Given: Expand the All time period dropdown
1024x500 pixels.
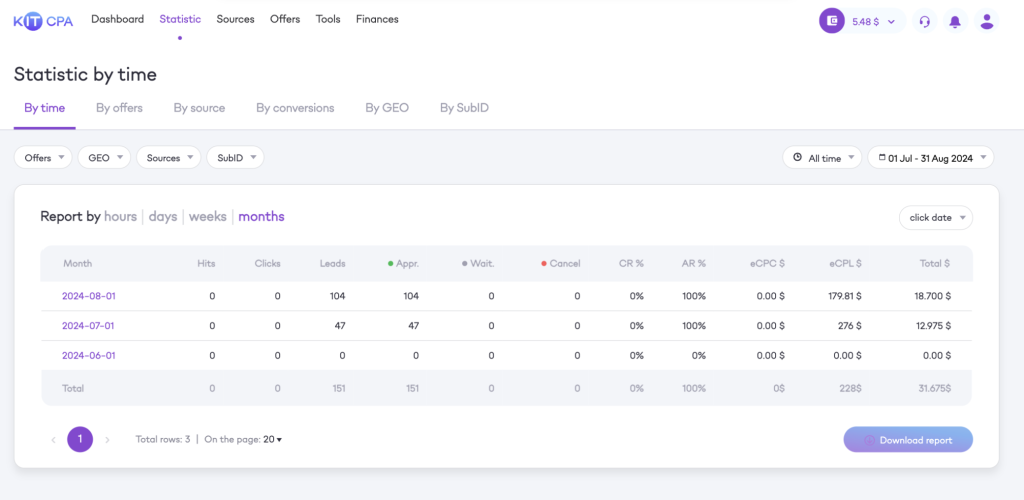Looking at the screenshot, I should pyautogui.click(x=822, y=157).
